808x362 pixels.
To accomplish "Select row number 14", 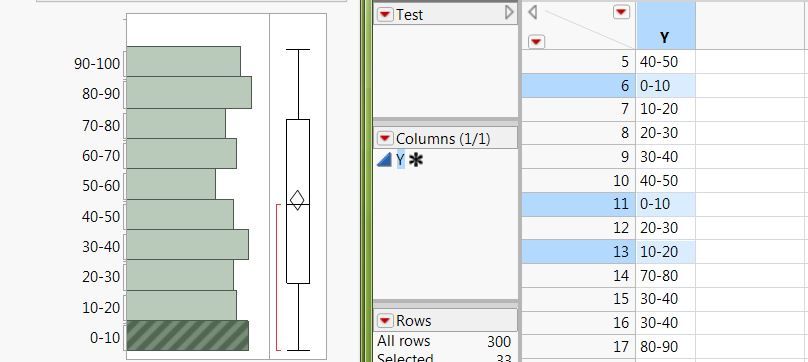I will point(579,275).
